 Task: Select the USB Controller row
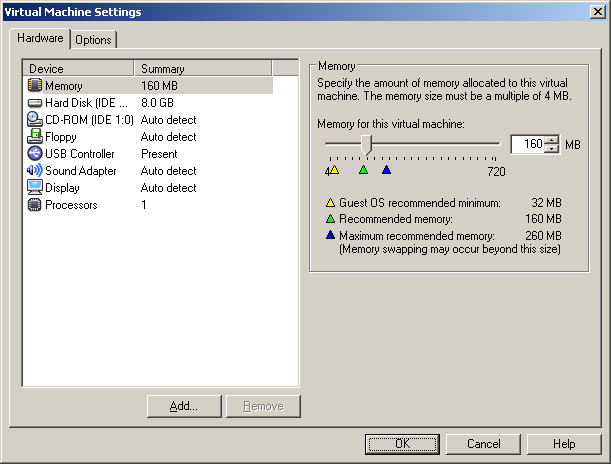(x=148, y=154)
